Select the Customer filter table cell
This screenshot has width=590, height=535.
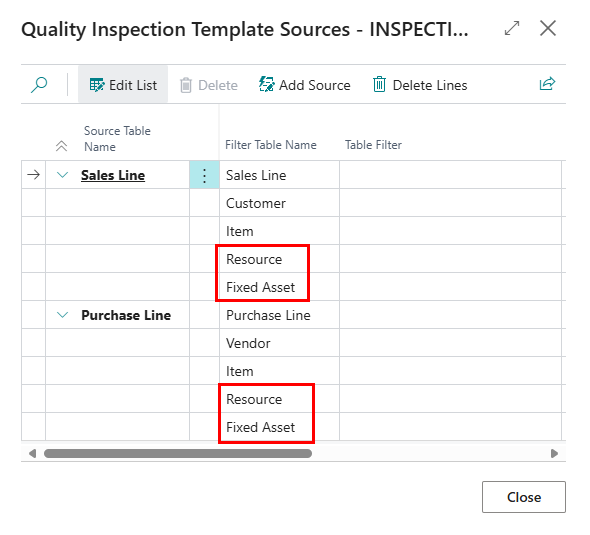[279, 203]
